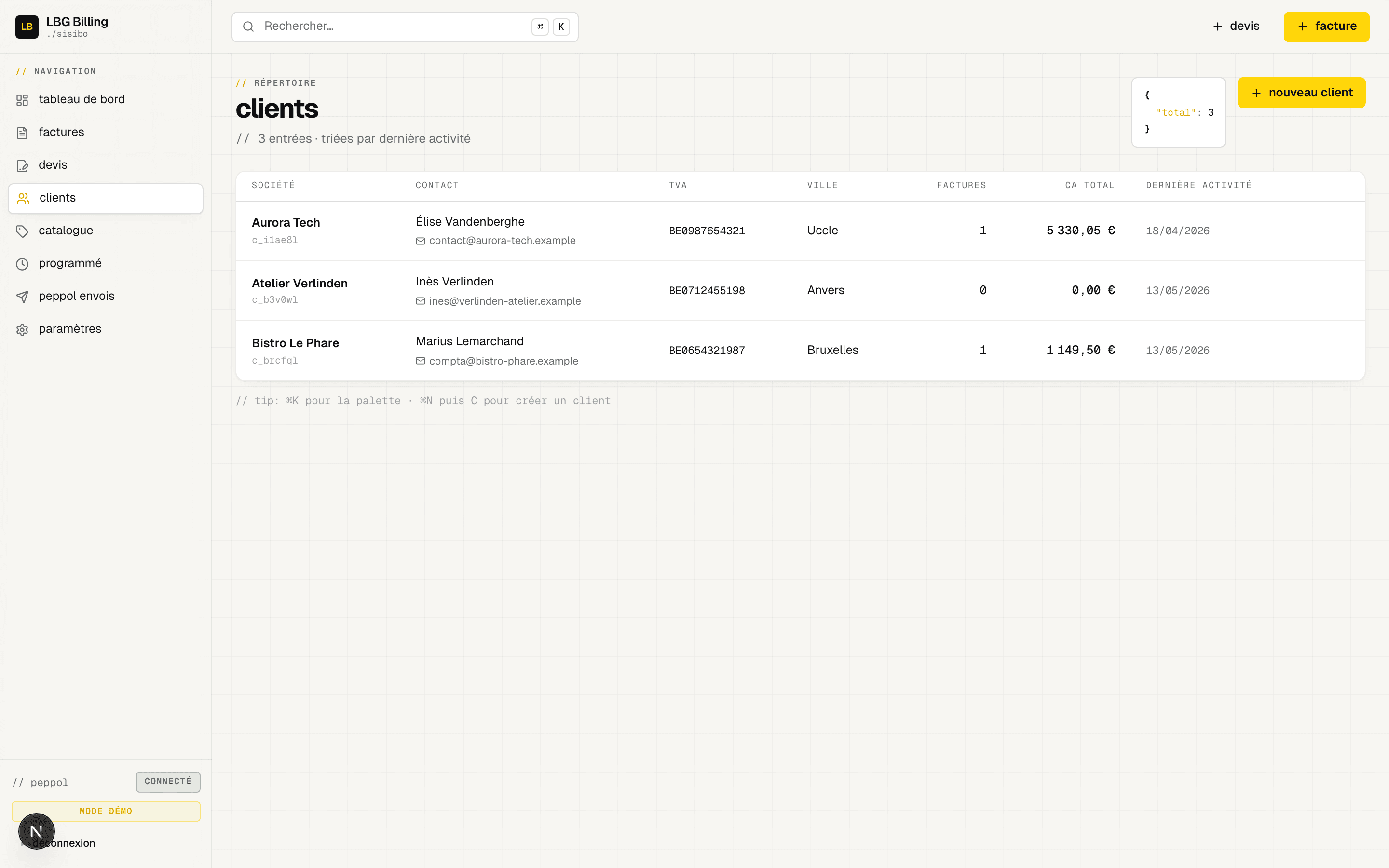Click the paramètres gear icon

[x=22, y=329]
